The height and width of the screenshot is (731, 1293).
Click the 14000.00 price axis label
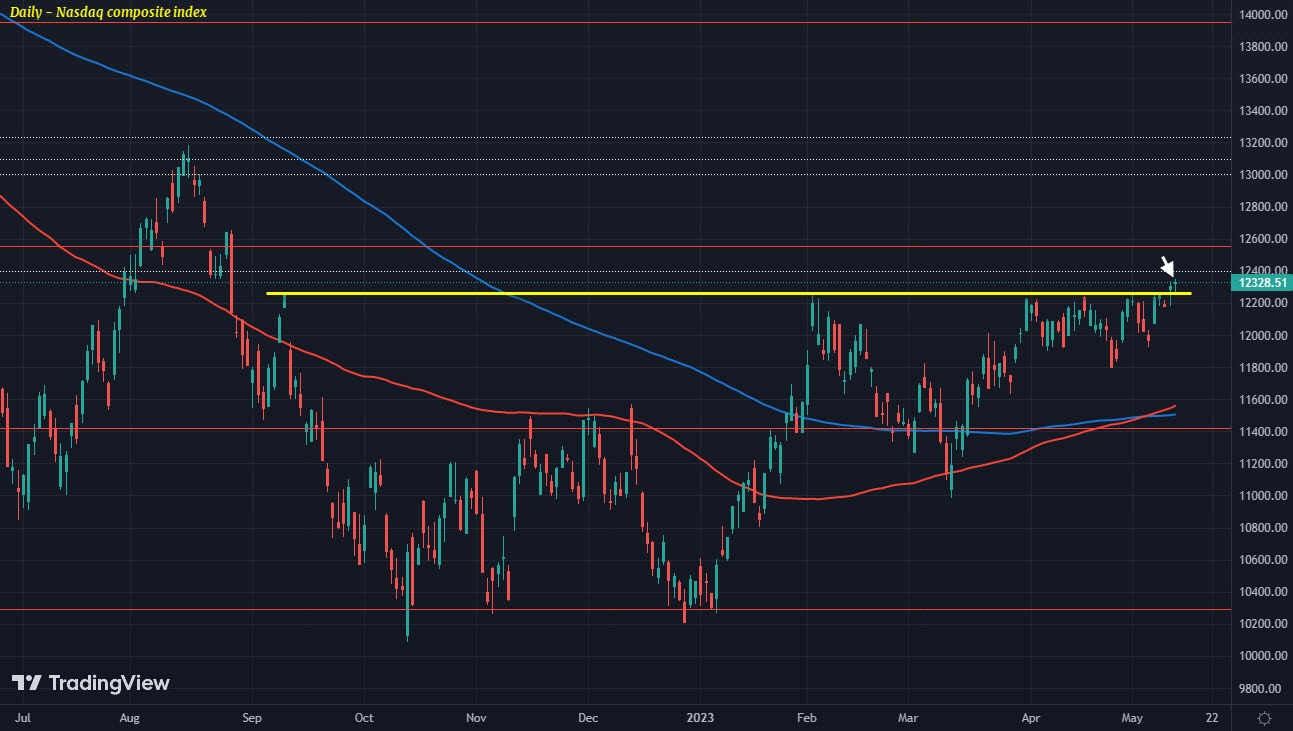(x=1262, y=15)
